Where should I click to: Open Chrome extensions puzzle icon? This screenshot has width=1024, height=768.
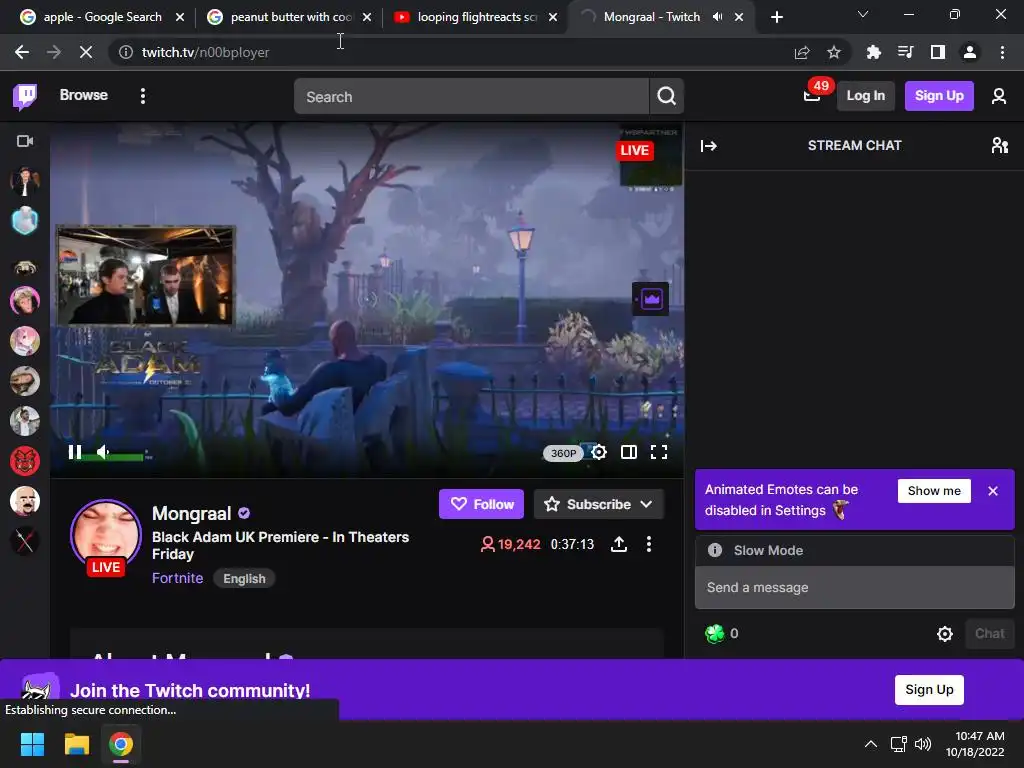873,52
